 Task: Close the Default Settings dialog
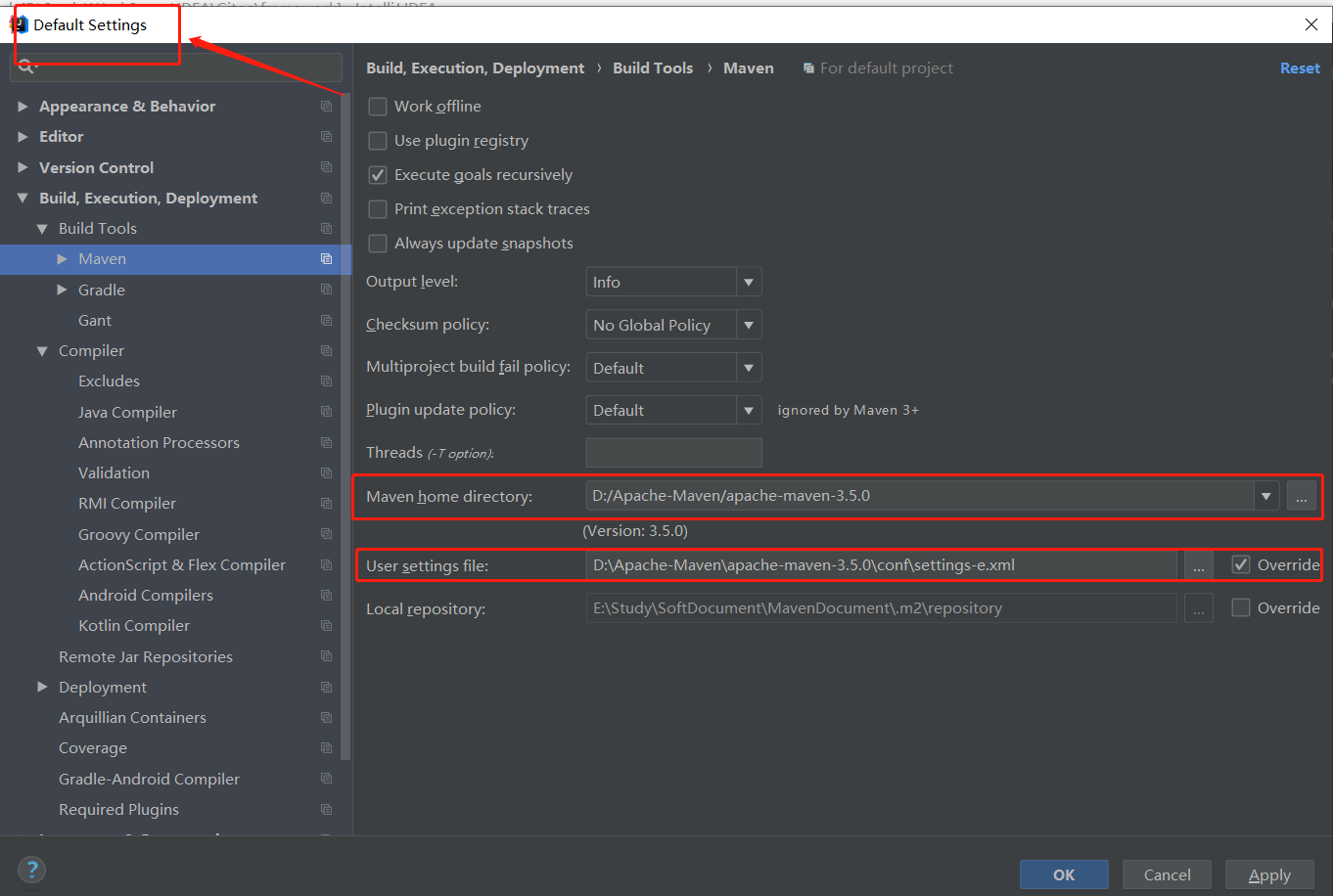[x=1311, y=24]
